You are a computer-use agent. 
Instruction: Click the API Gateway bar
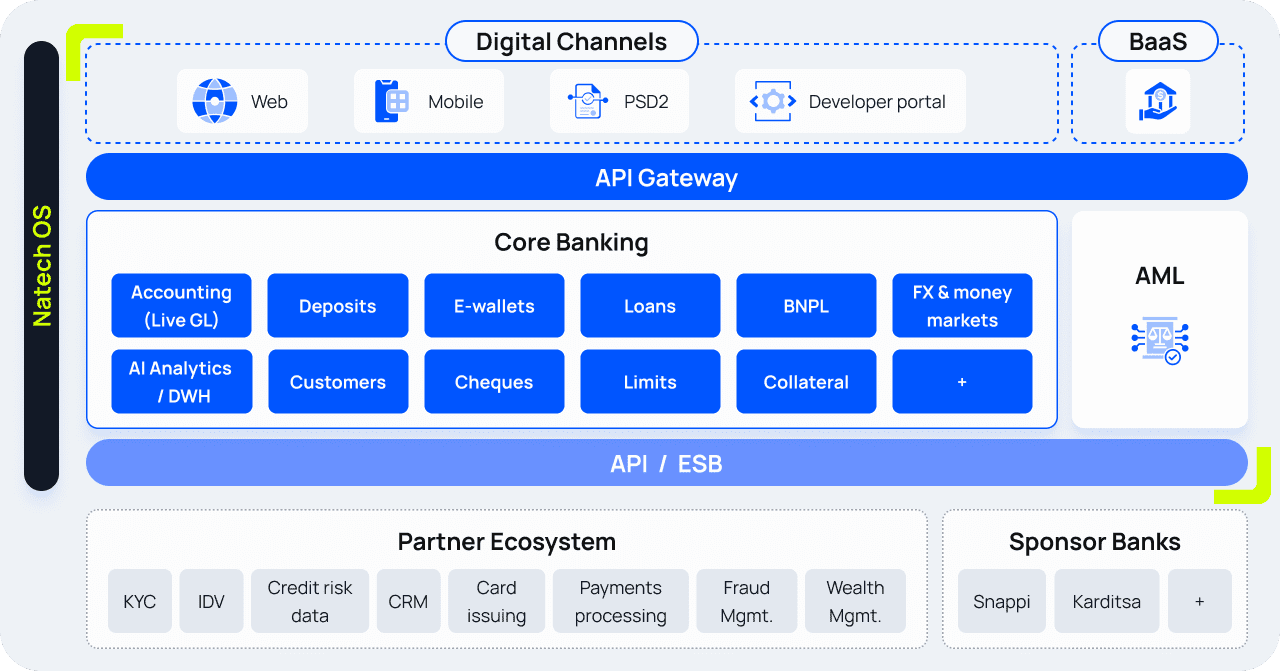666,178
